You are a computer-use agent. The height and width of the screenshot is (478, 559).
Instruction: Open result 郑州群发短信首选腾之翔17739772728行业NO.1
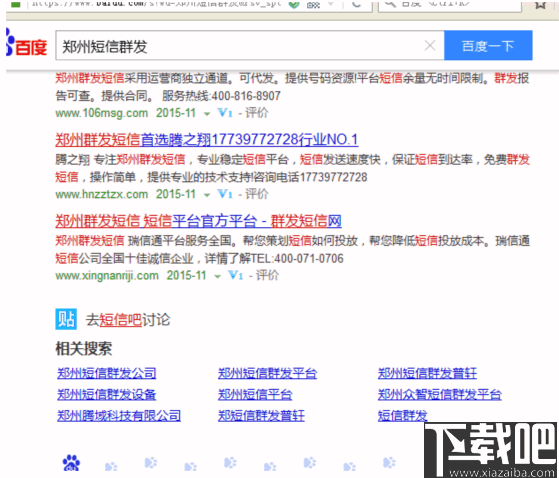pyautogui.click(x=207, y=139)
